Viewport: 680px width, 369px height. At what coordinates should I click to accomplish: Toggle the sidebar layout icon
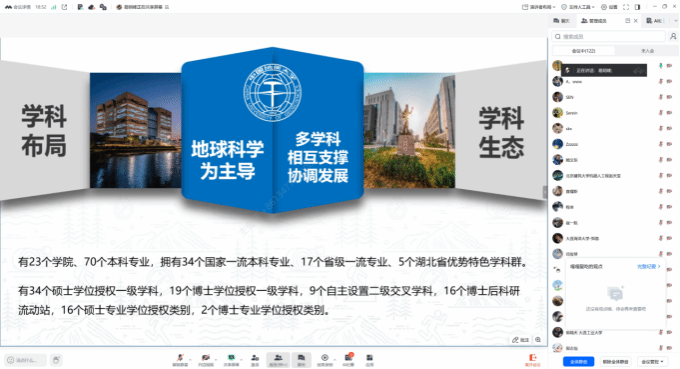pos(637,7)
